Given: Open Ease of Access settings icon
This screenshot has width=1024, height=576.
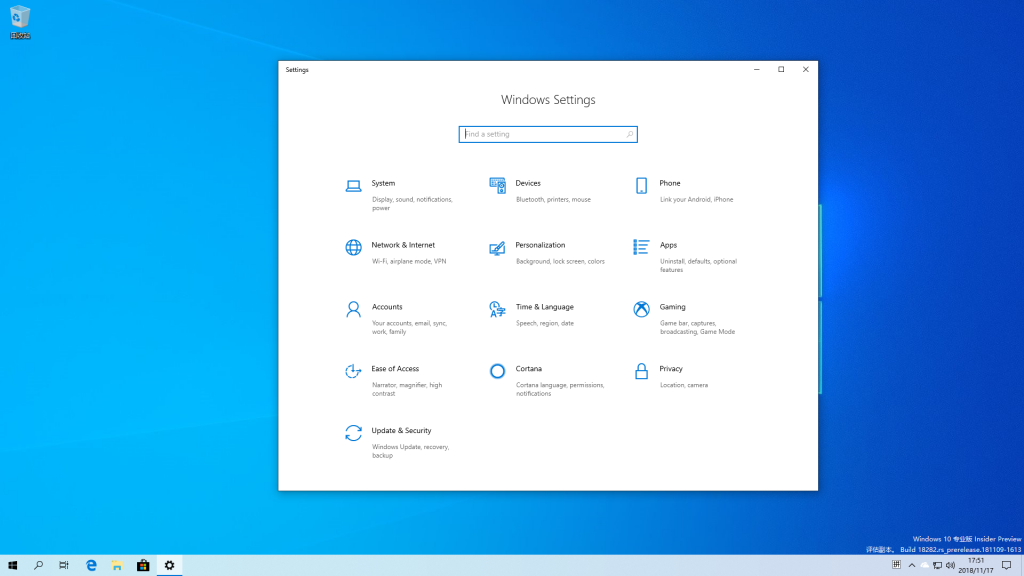Looking at the screenshot, I should coord(353,371).
